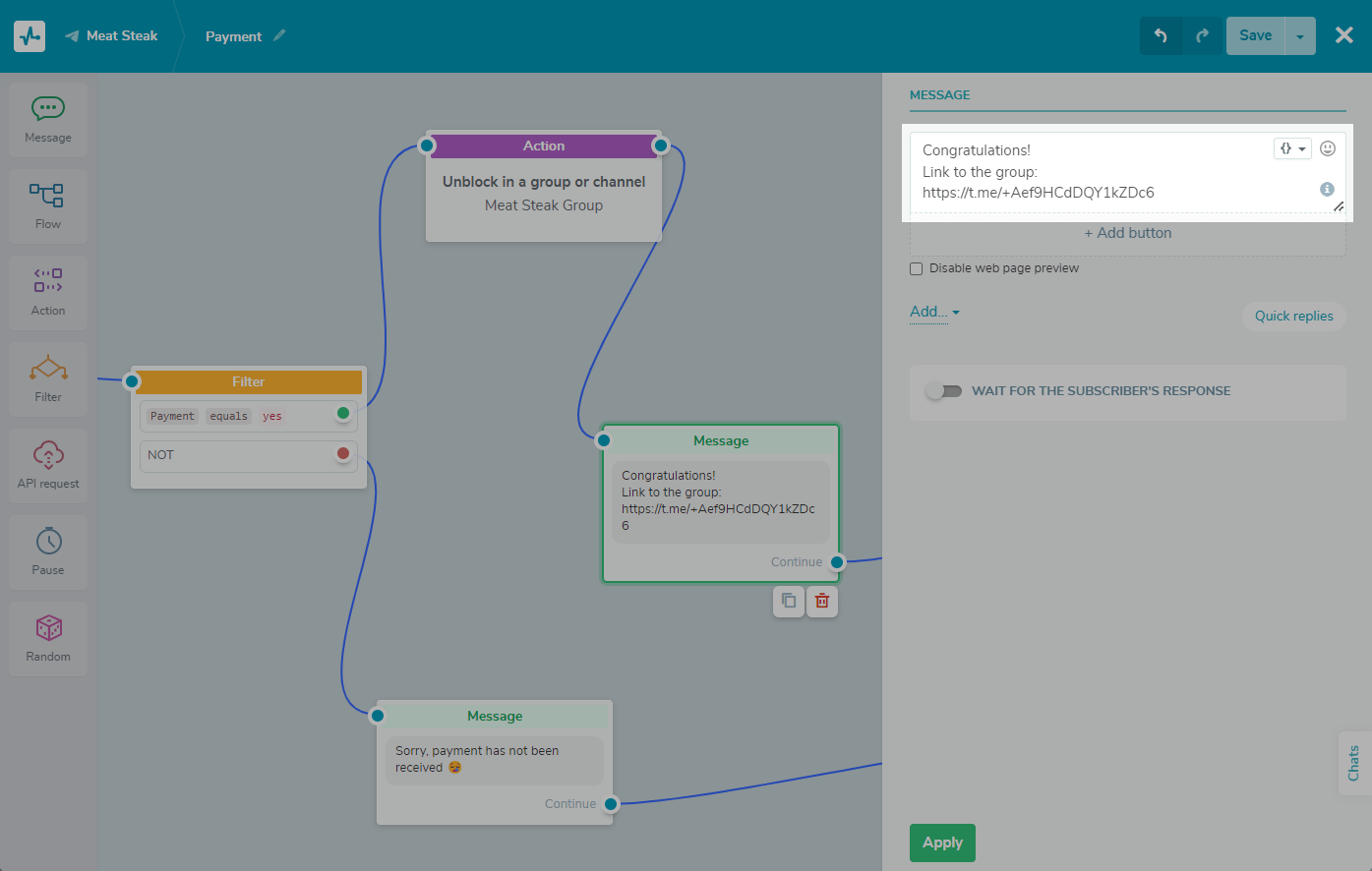Click + Add button under message

(x=1128, y=233)
